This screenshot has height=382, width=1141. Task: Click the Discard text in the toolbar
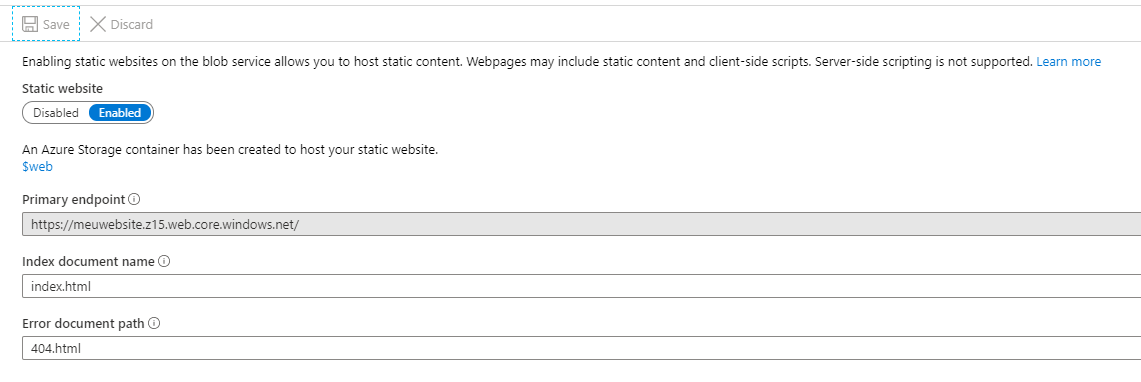[132, 25]
